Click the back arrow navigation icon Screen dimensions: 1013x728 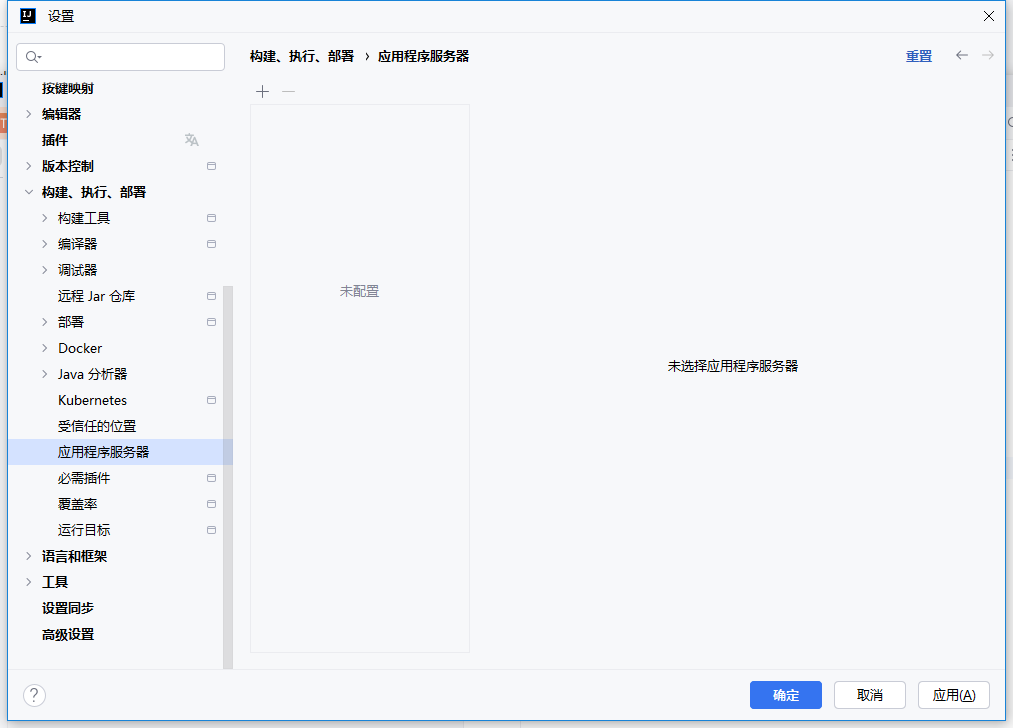tap(962, 56)
